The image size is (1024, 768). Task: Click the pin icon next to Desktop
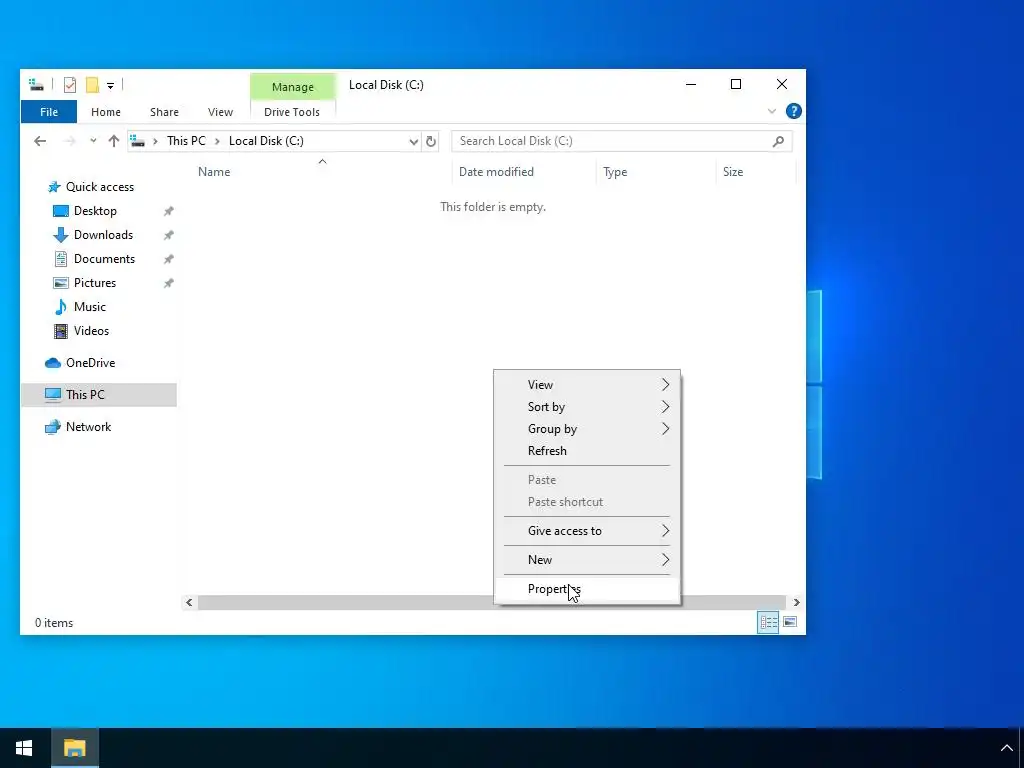coord(168,211)
